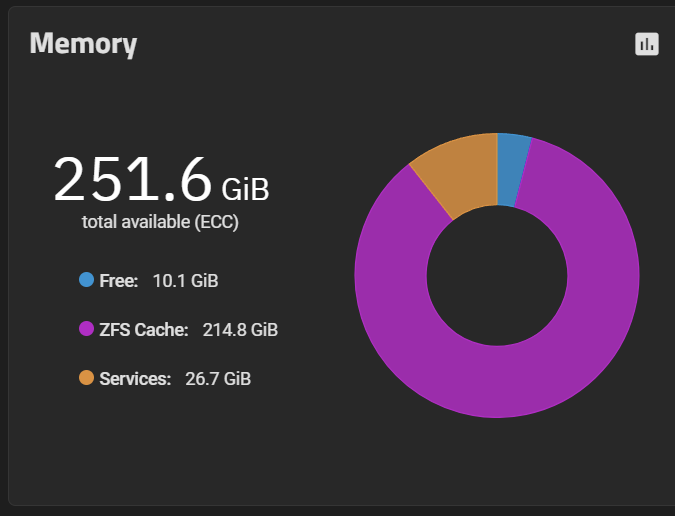
Task: Click the ECC text in parentheses
Action: coord(217,222)
